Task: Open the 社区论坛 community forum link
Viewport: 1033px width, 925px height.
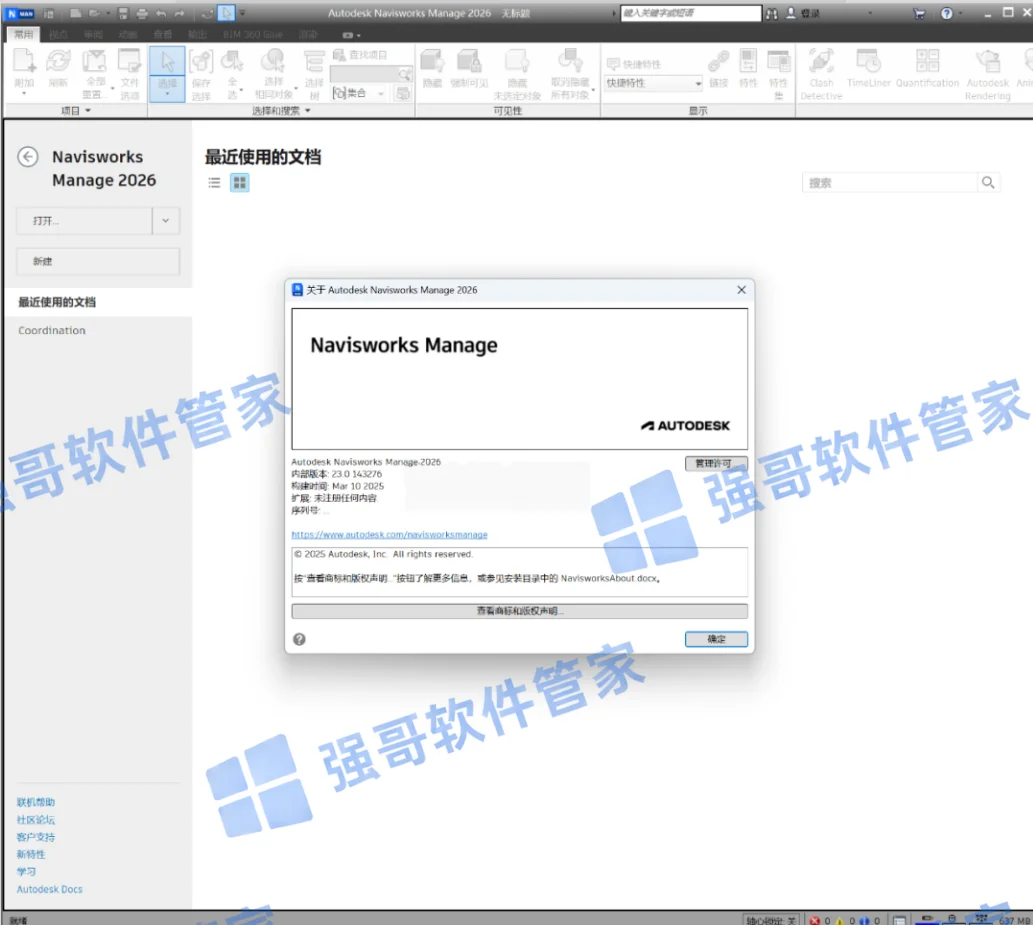Action: coord(36,820)
